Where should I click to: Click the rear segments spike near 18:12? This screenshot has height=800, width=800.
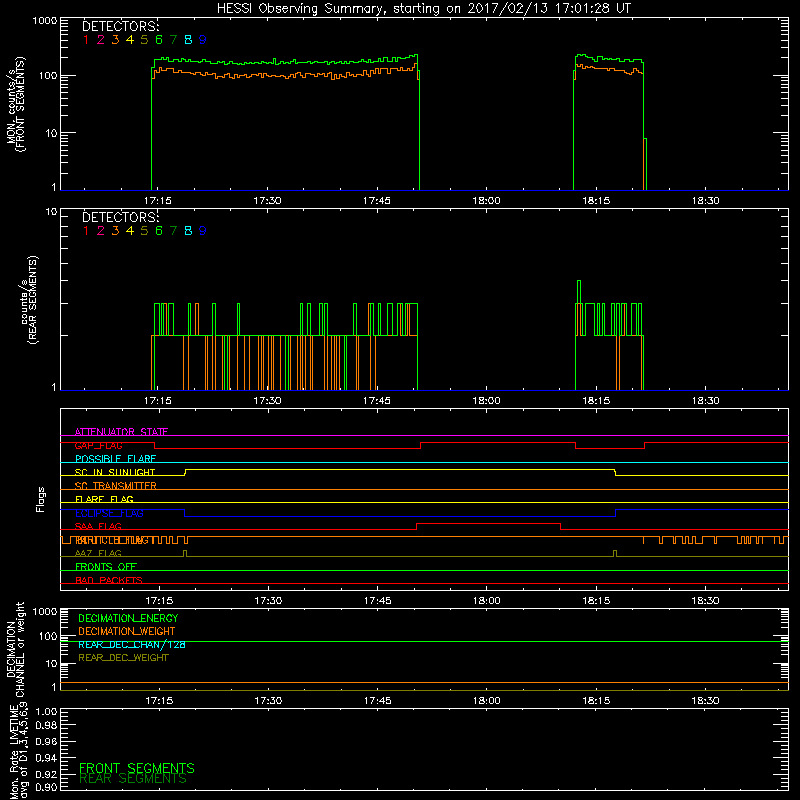tap(579, 293)
